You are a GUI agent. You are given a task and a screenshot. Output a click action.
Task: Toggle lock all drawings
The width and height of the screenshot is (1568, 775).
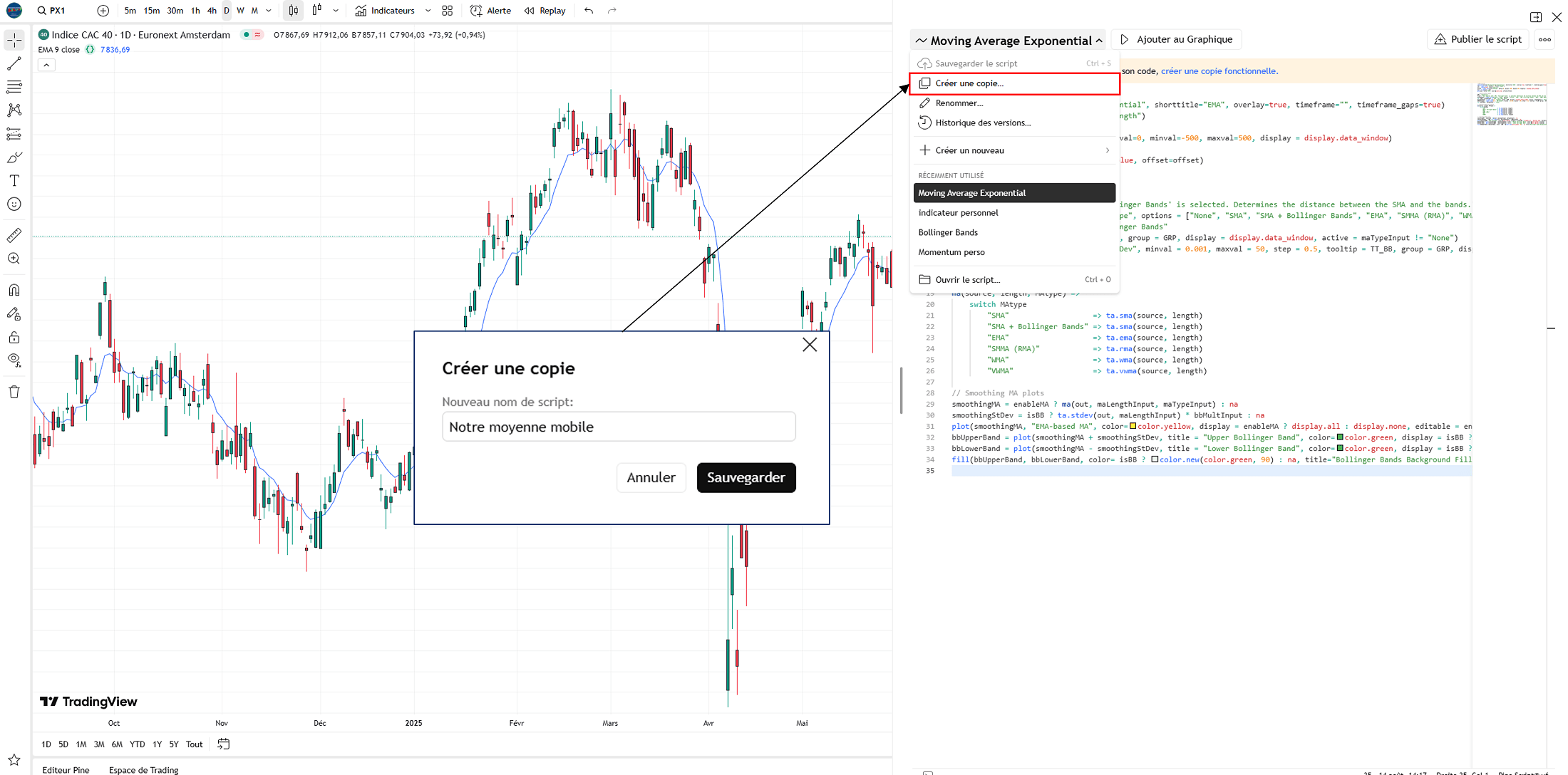(14, 337)
